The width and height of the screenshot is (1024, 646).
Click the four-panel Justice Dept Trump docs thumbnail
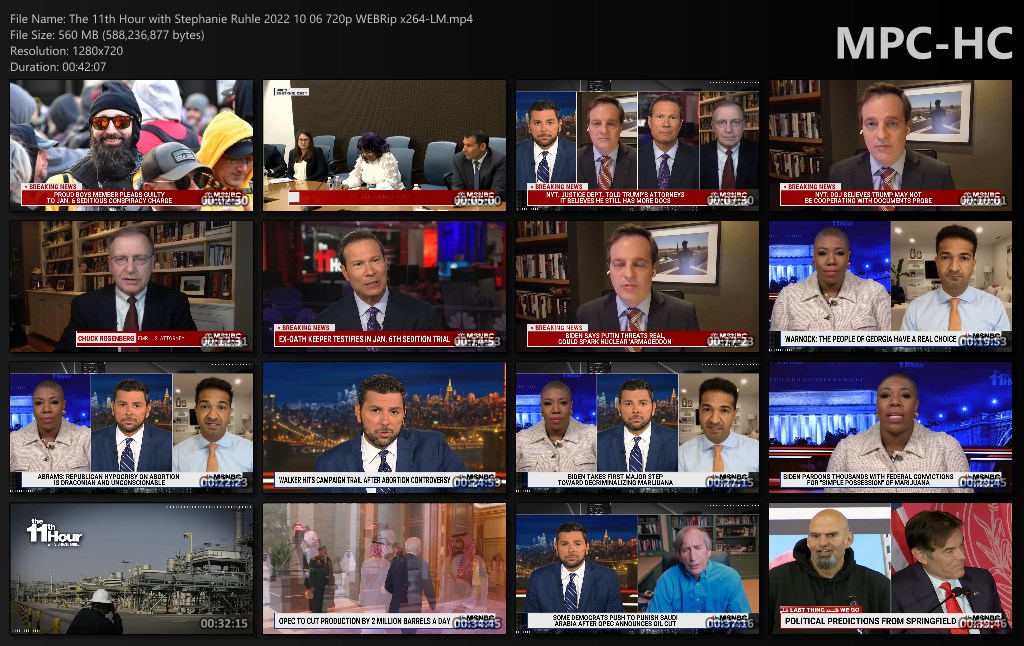637,146
